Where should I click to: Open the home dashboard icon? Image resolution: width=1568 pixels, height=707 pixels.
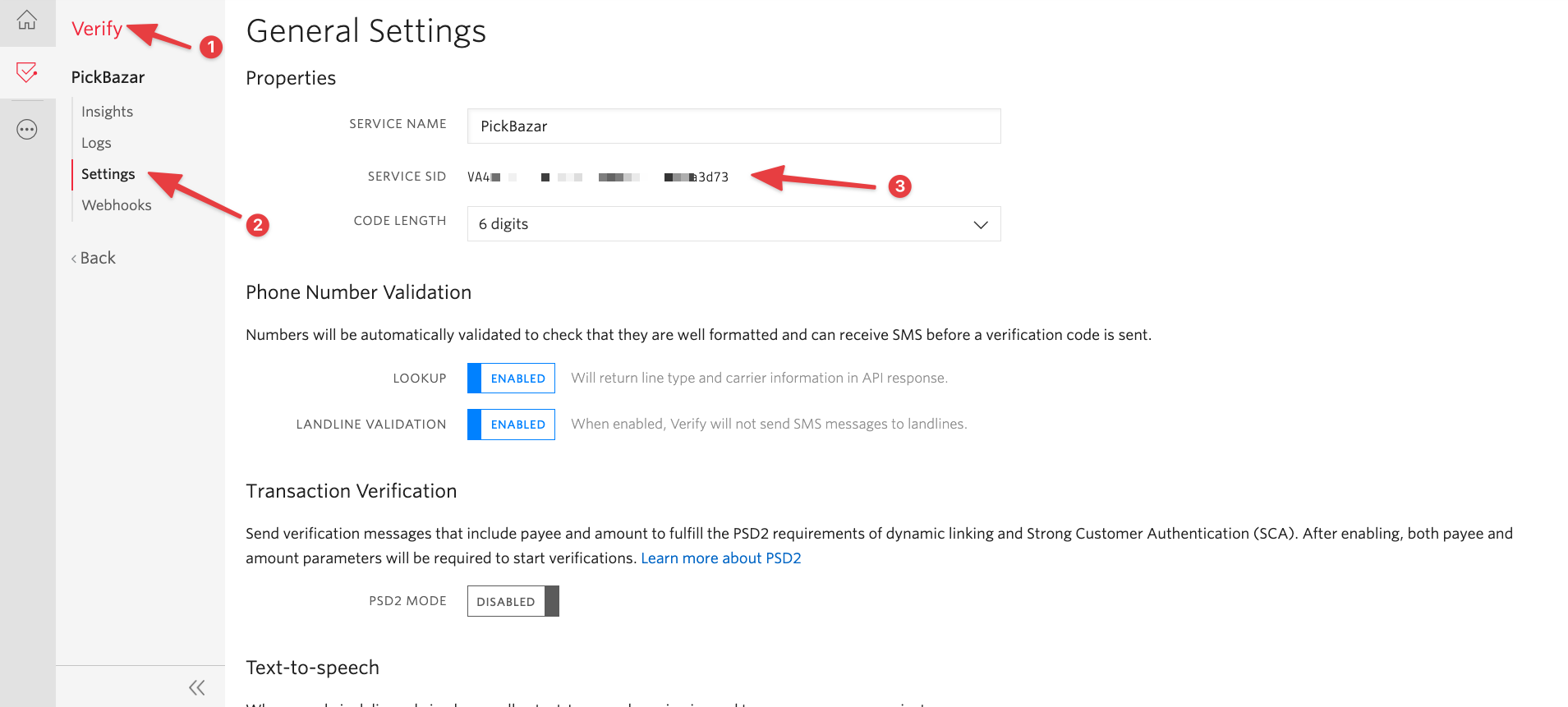tap(27, 20)
